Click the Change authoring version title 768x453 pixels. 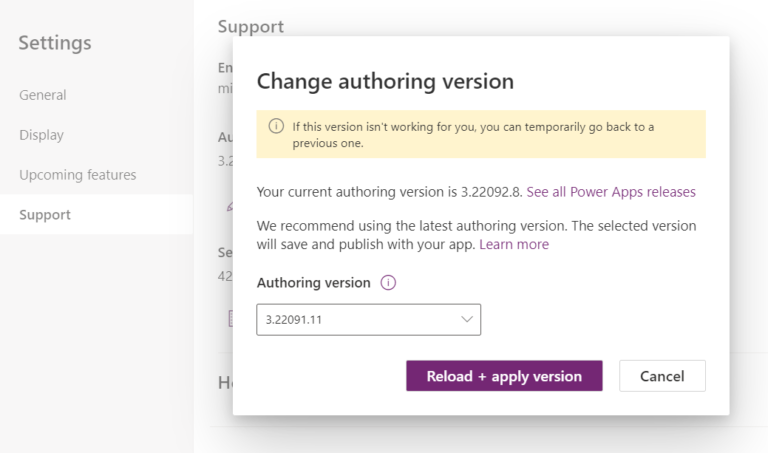[x=385, y=81]
